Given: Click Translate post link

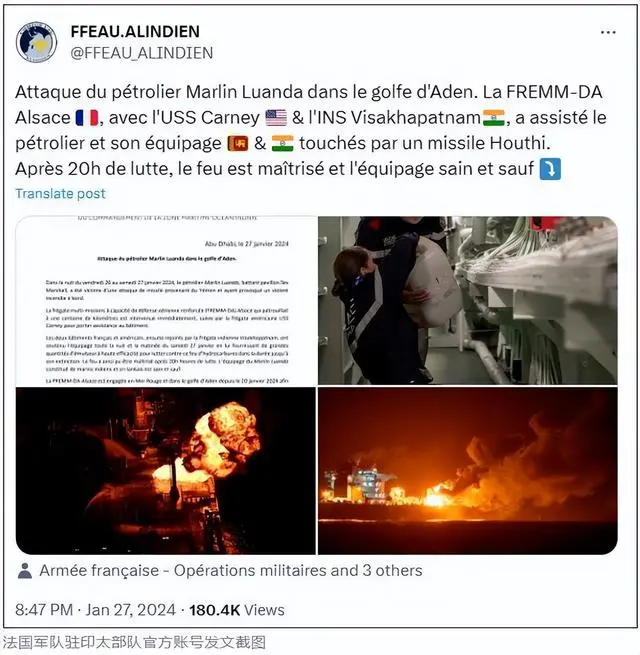Looking at the screenshot, I should (x=61, y=193).
